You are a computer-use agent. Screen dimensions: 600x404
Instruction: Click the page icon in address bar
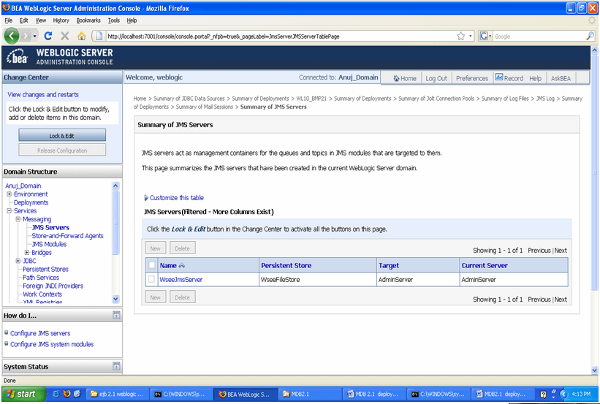pos(99,36)
